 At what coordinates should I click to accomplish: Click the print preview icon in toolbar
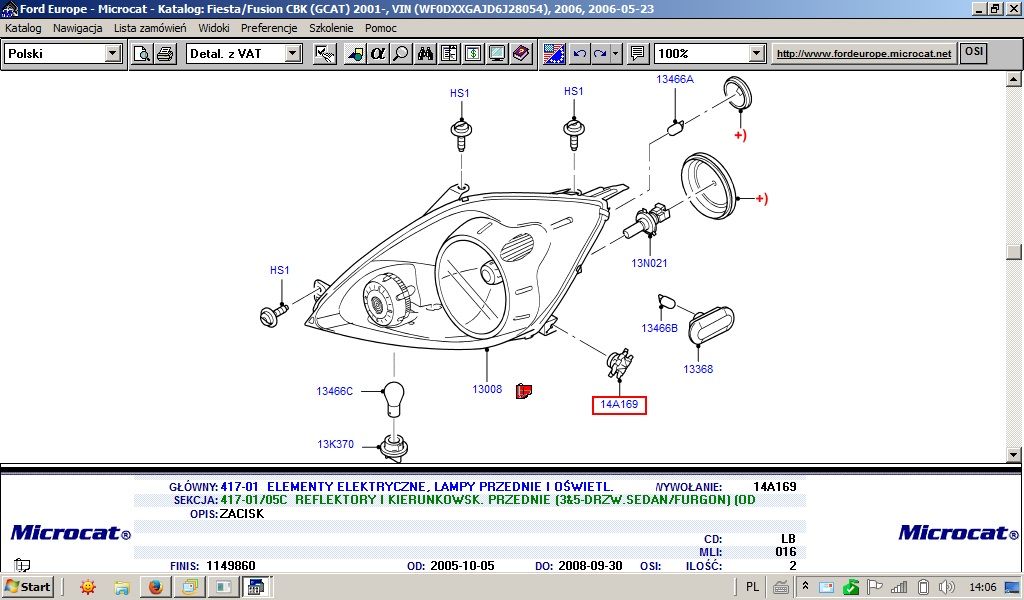[142, 54]
